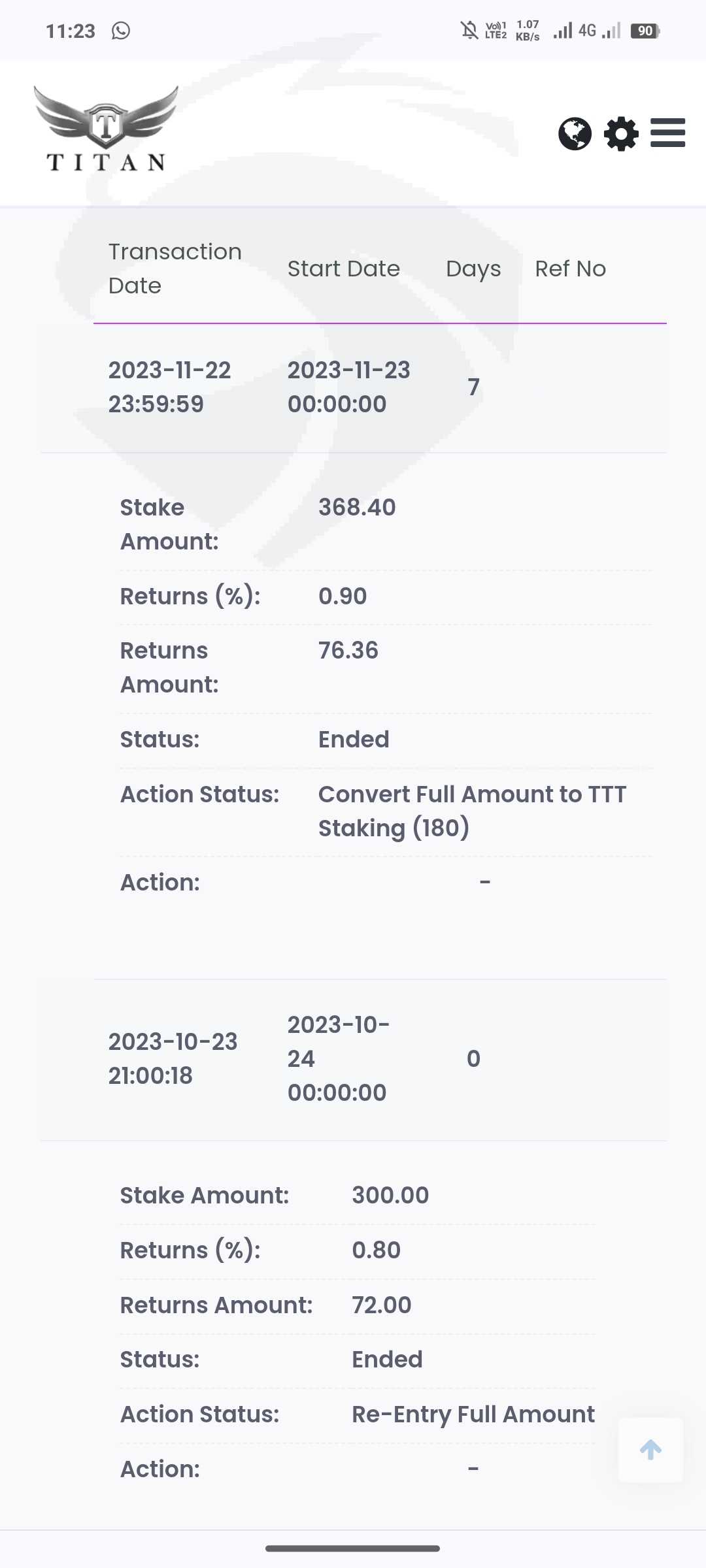Select the Transaction Date column header
The height and width of the screenshot is (1568, 706).
(175, 269)
